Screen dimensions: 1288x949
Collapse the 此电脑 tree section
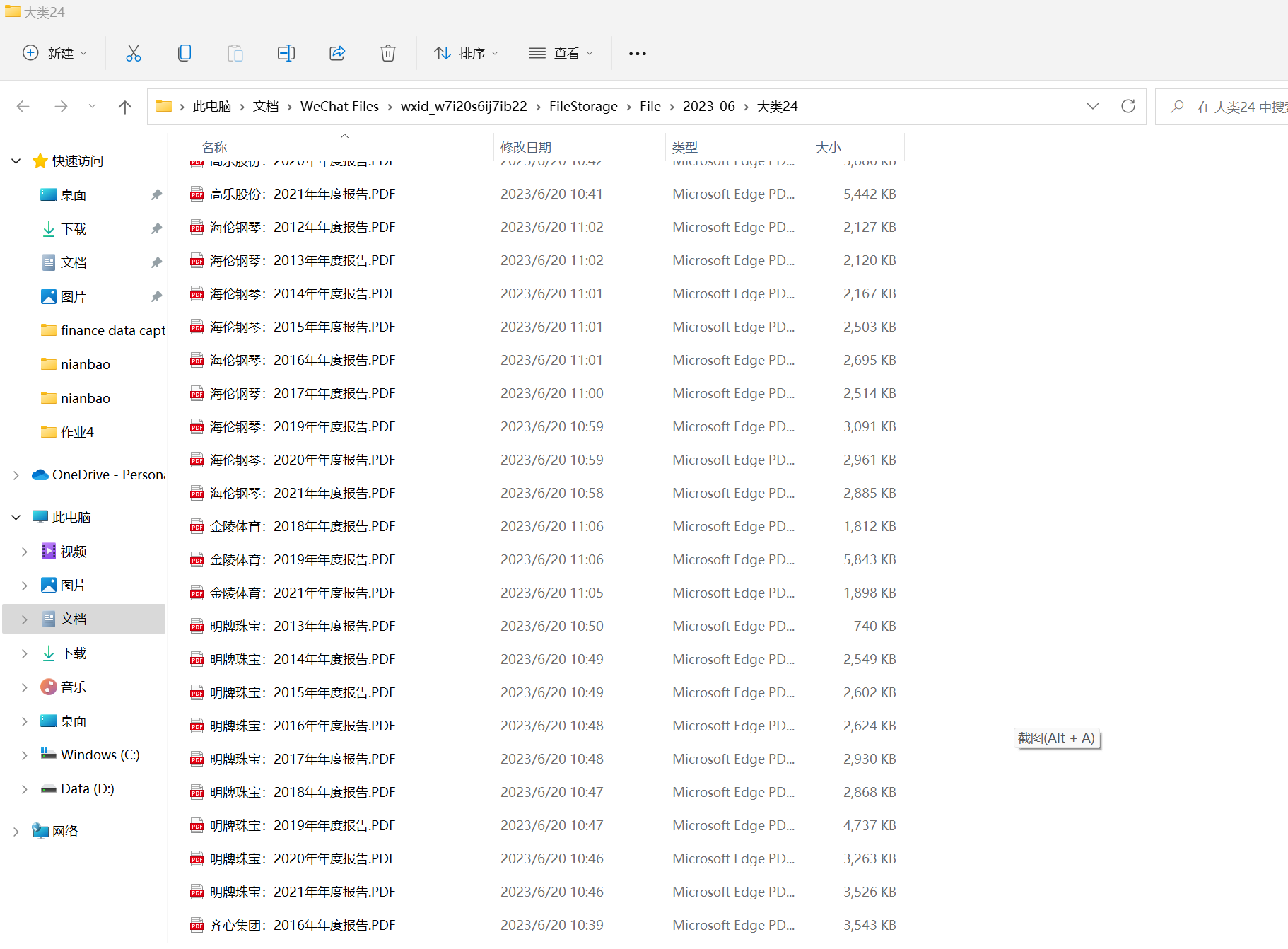pyautogui.click(x=16, y=518)
